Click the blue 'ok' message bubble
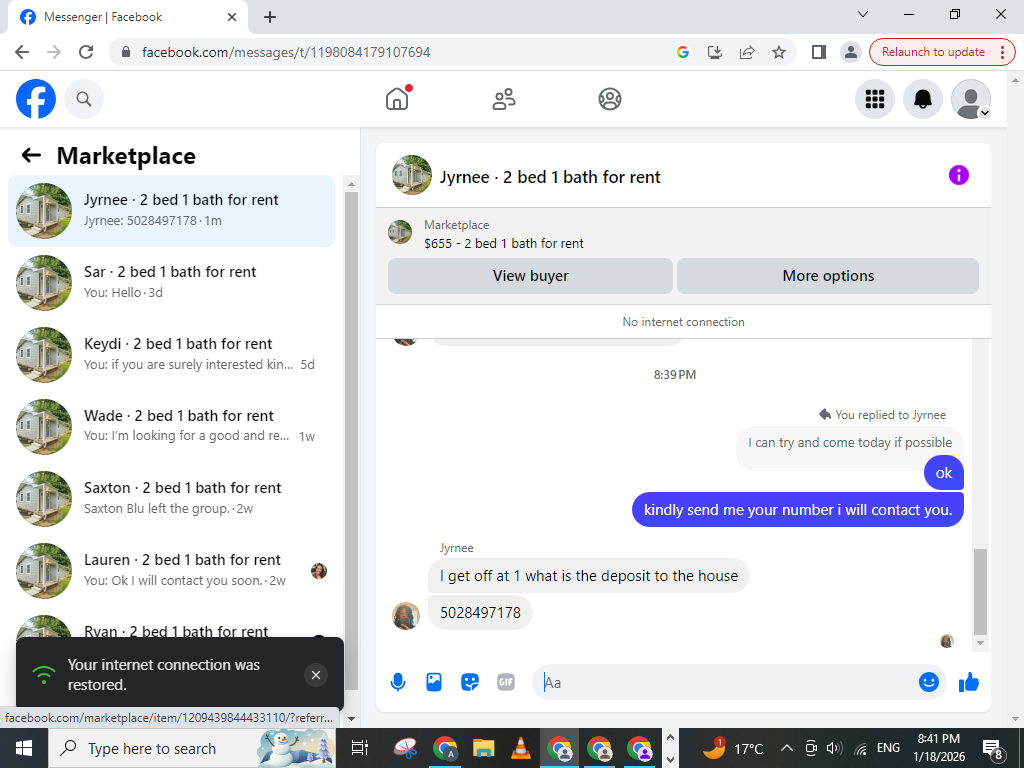Viewport: 1024px width, 768px height. click(x=944, y=473)
